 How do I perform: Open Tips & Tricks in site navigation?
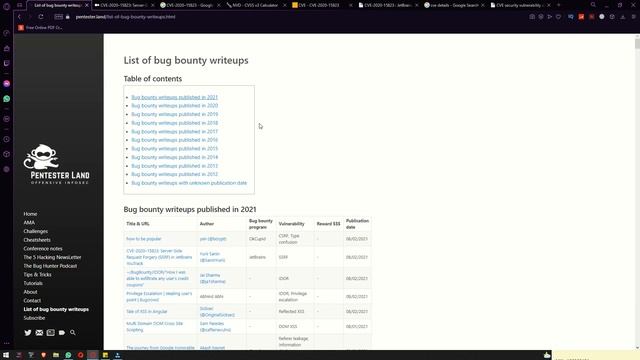click(37, 275)
